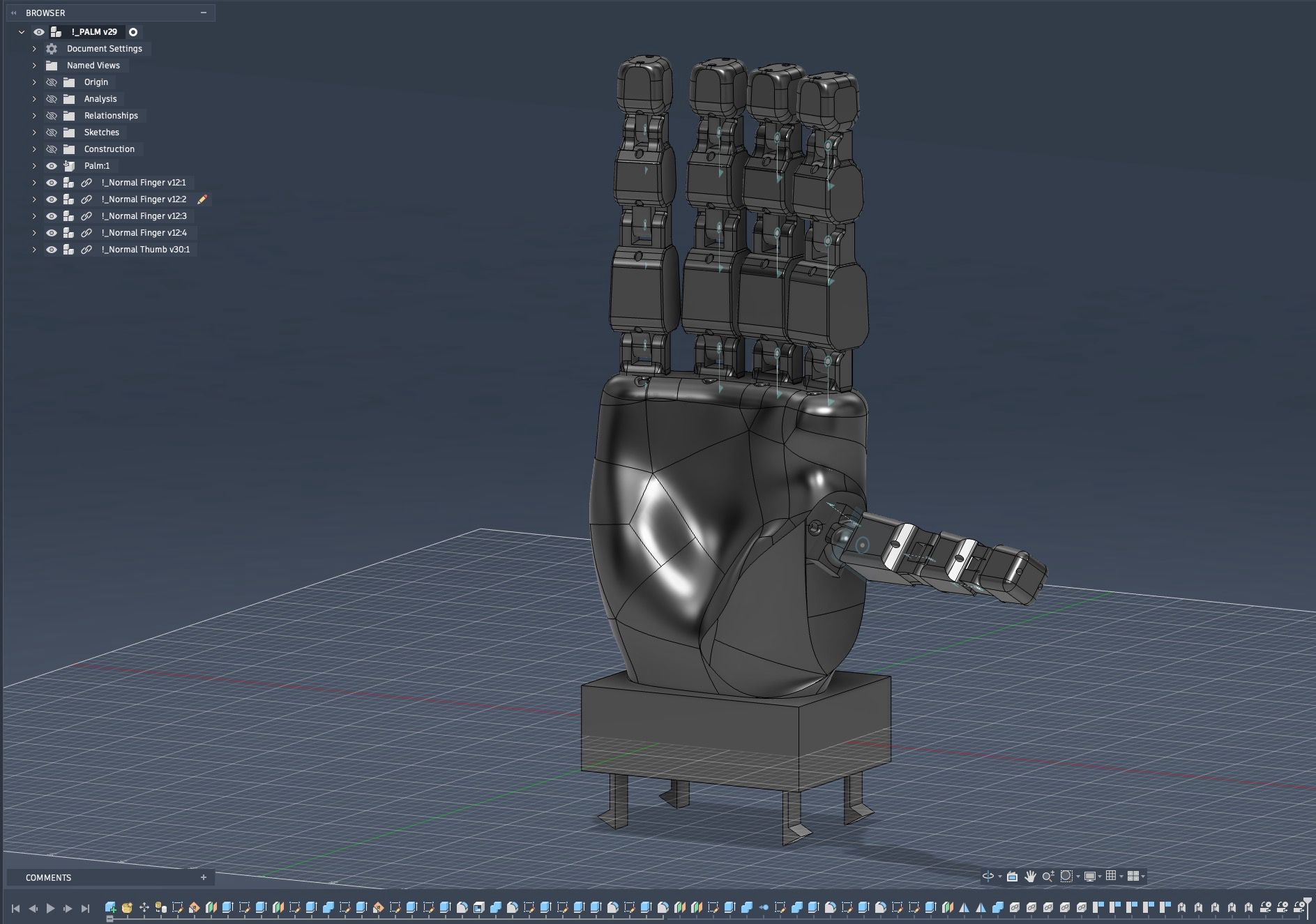1316x924 pixels.
Task: Show the Relationships folder with its eye icon
Action: [x=52, y=116]
